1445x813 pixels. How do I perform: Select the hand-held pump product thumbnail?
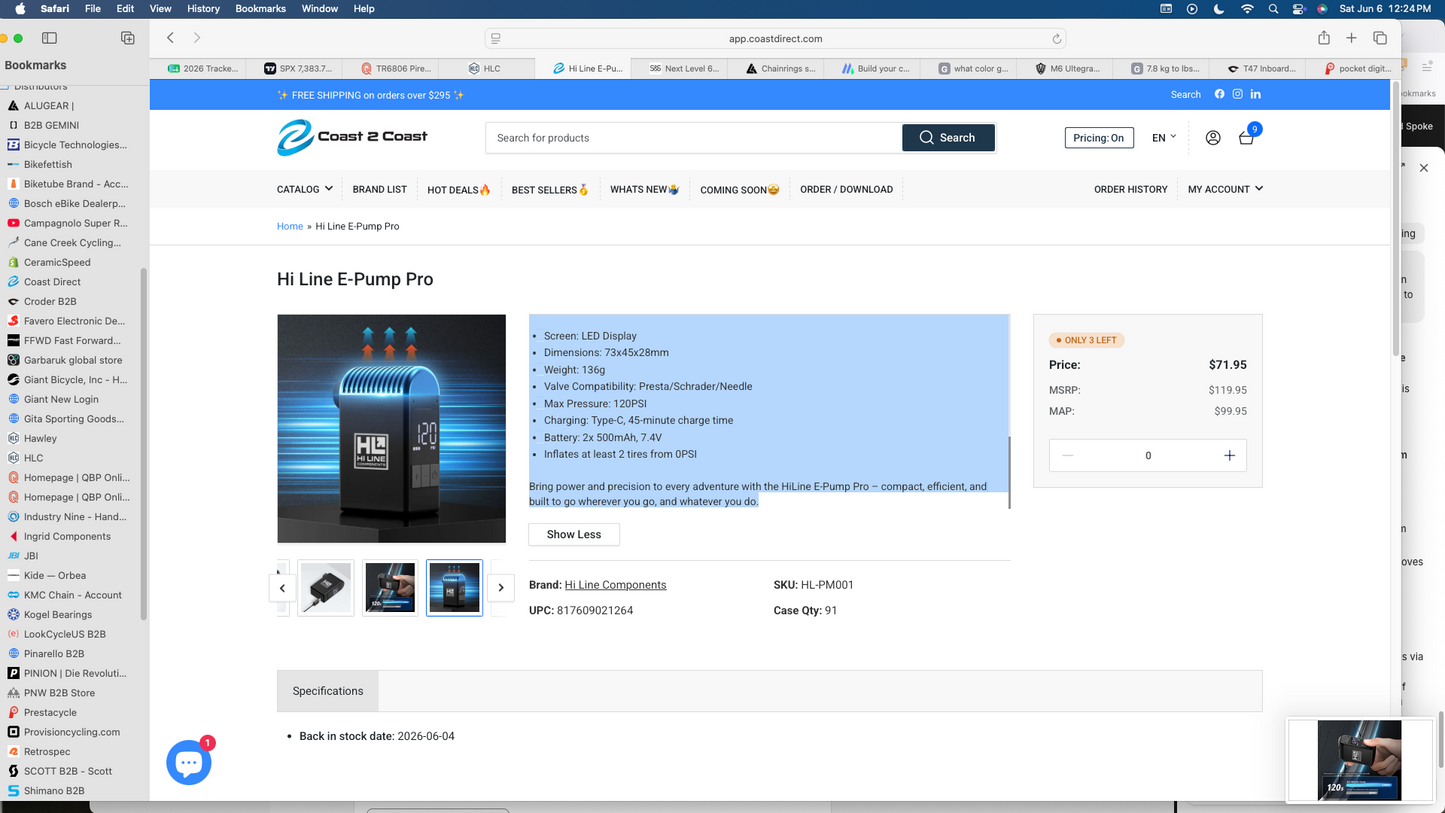390,588
